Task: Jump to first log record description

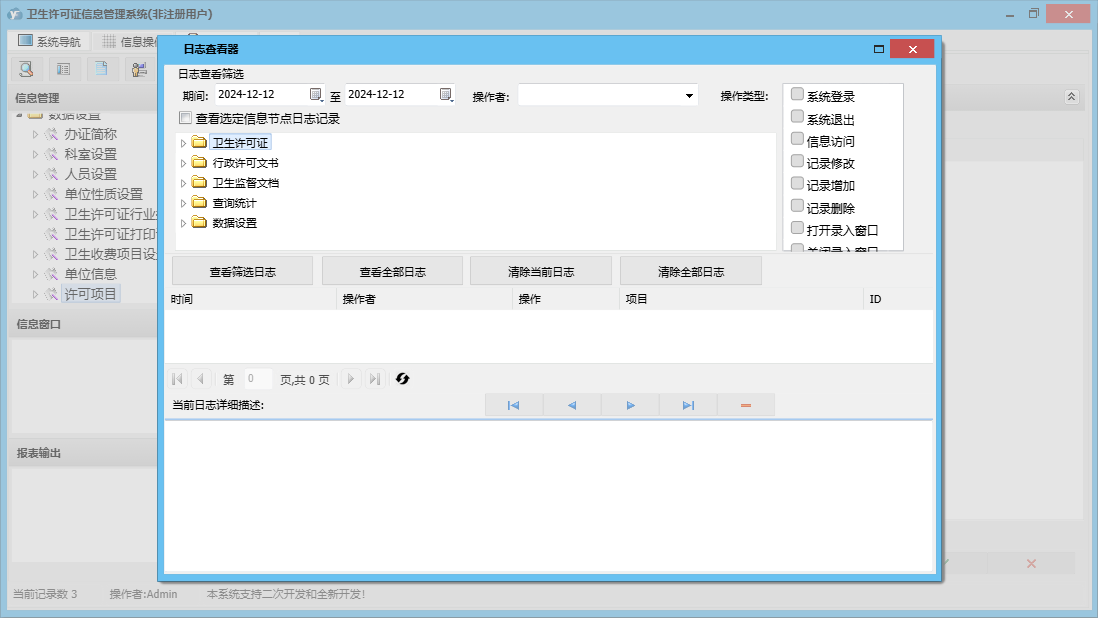Action: pos(513,405)
